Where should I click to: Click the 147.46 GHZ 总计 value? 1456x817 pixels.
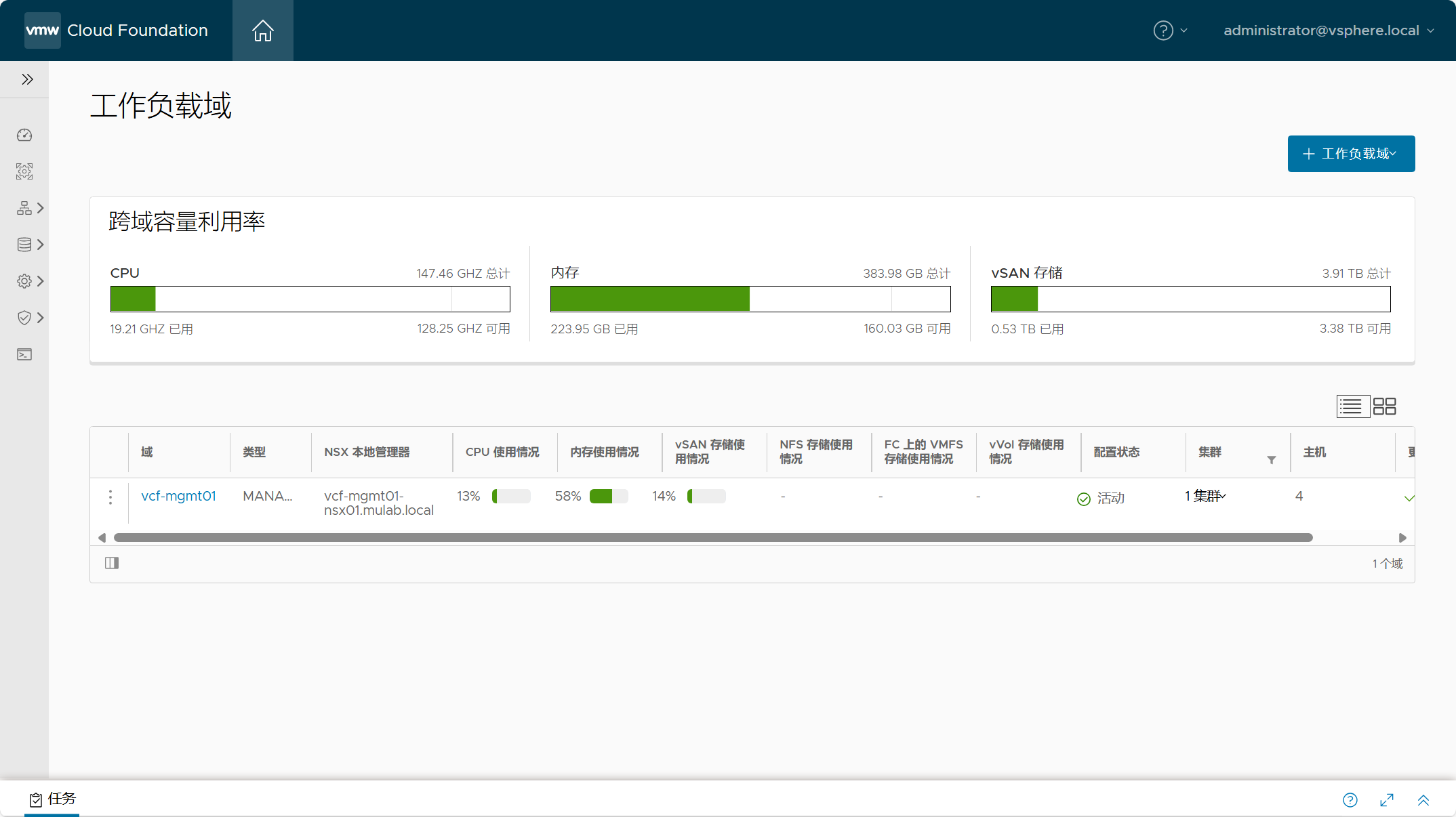pyautogui.click(x=463, y=273)
